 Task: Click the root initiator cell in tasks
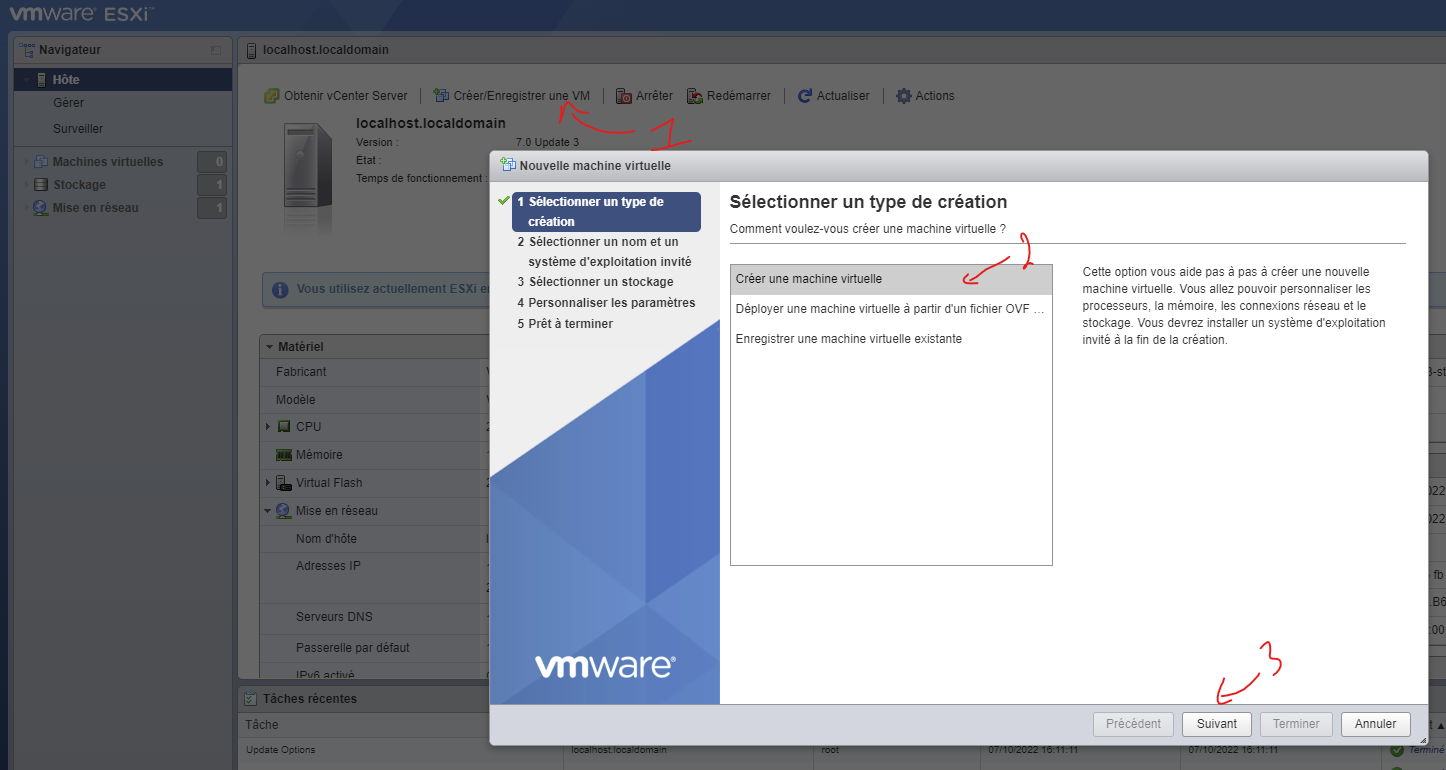pos(830,750)
